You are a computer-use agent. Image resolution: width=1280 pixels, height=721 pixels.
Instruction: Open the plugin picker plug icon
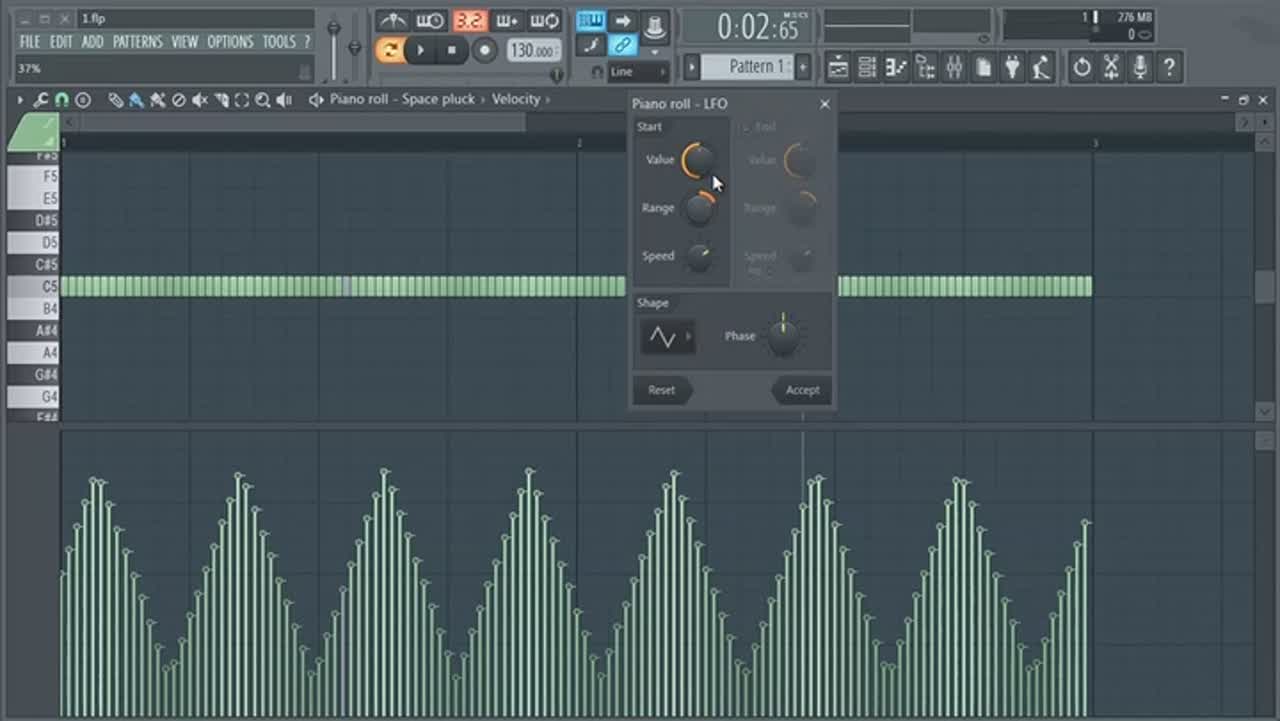[1013, 67]
